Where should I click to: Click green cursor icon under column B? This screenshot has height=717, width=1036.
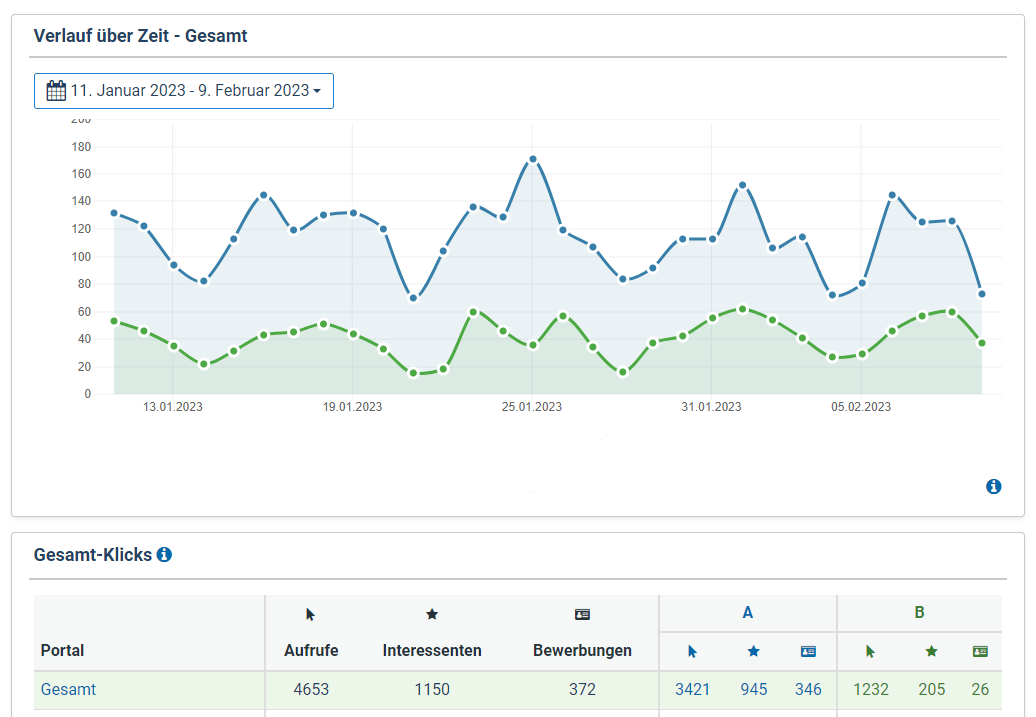[870, 651]
